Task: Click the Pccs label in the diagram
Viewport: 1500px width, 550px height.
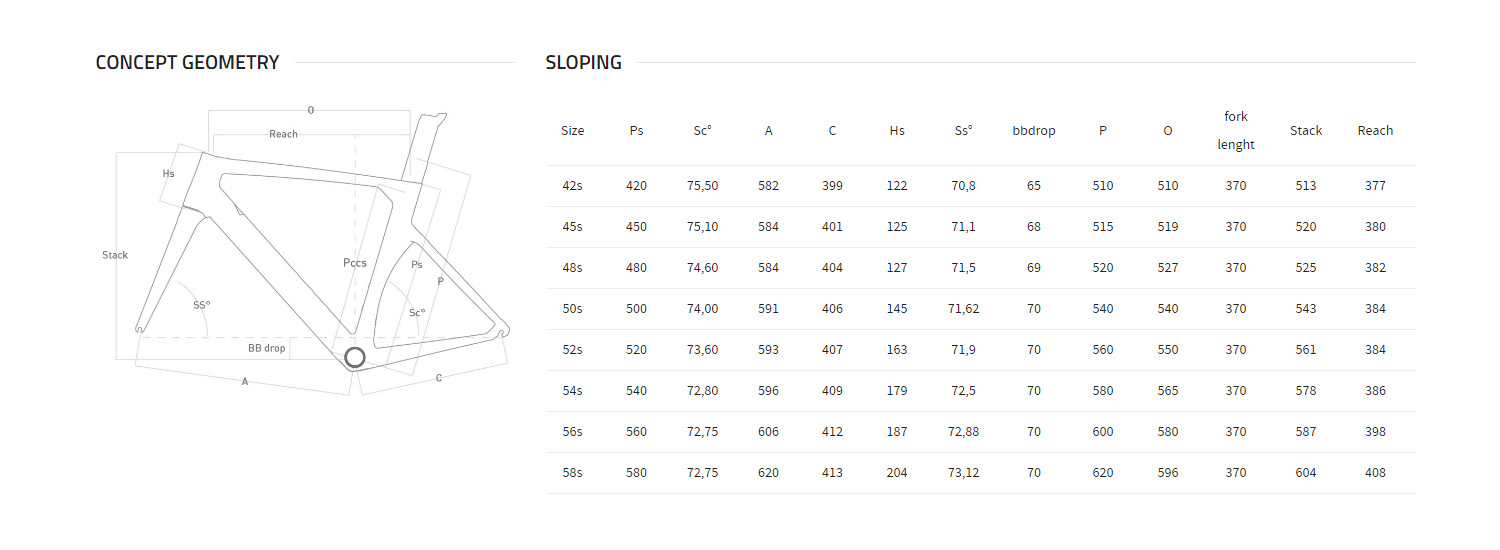Action: tap(354, 263)
